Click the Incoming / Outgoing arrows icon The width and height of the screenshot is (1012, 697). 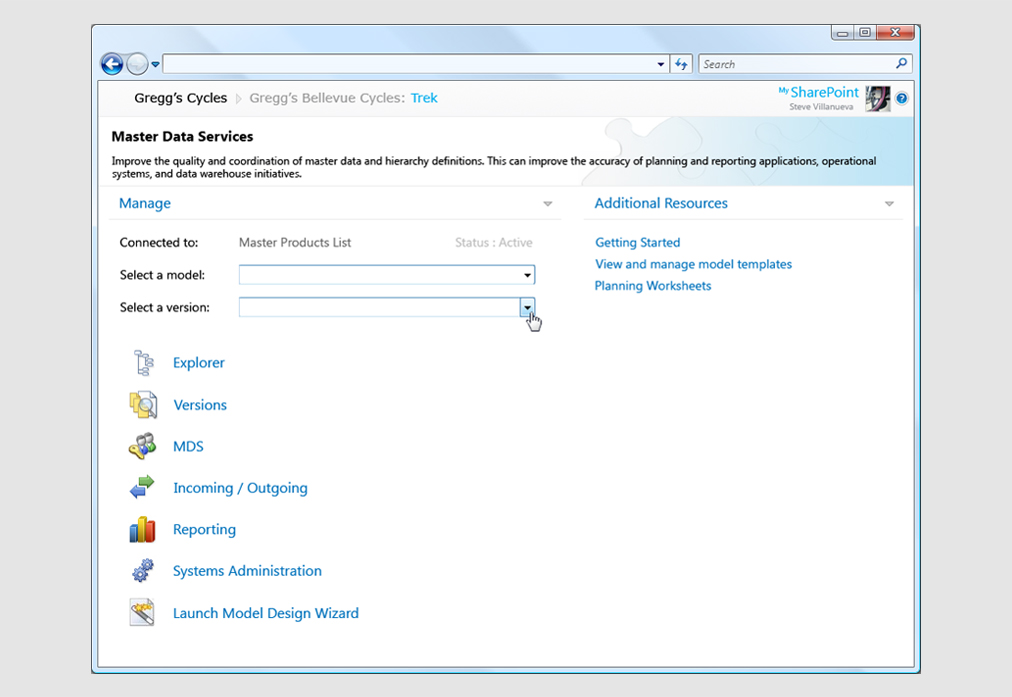[x=143, y=488]
